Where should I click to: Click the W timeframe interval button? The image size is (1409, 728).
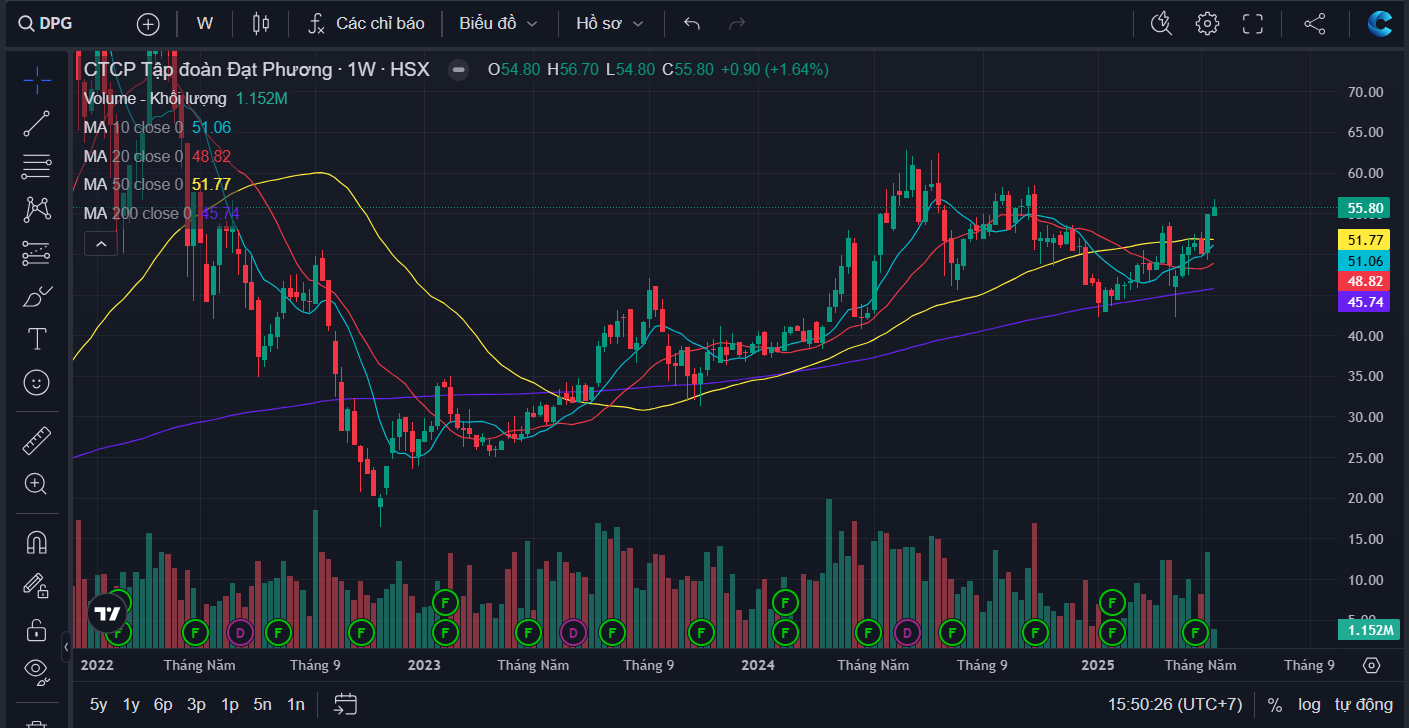(x=205, y=23)
